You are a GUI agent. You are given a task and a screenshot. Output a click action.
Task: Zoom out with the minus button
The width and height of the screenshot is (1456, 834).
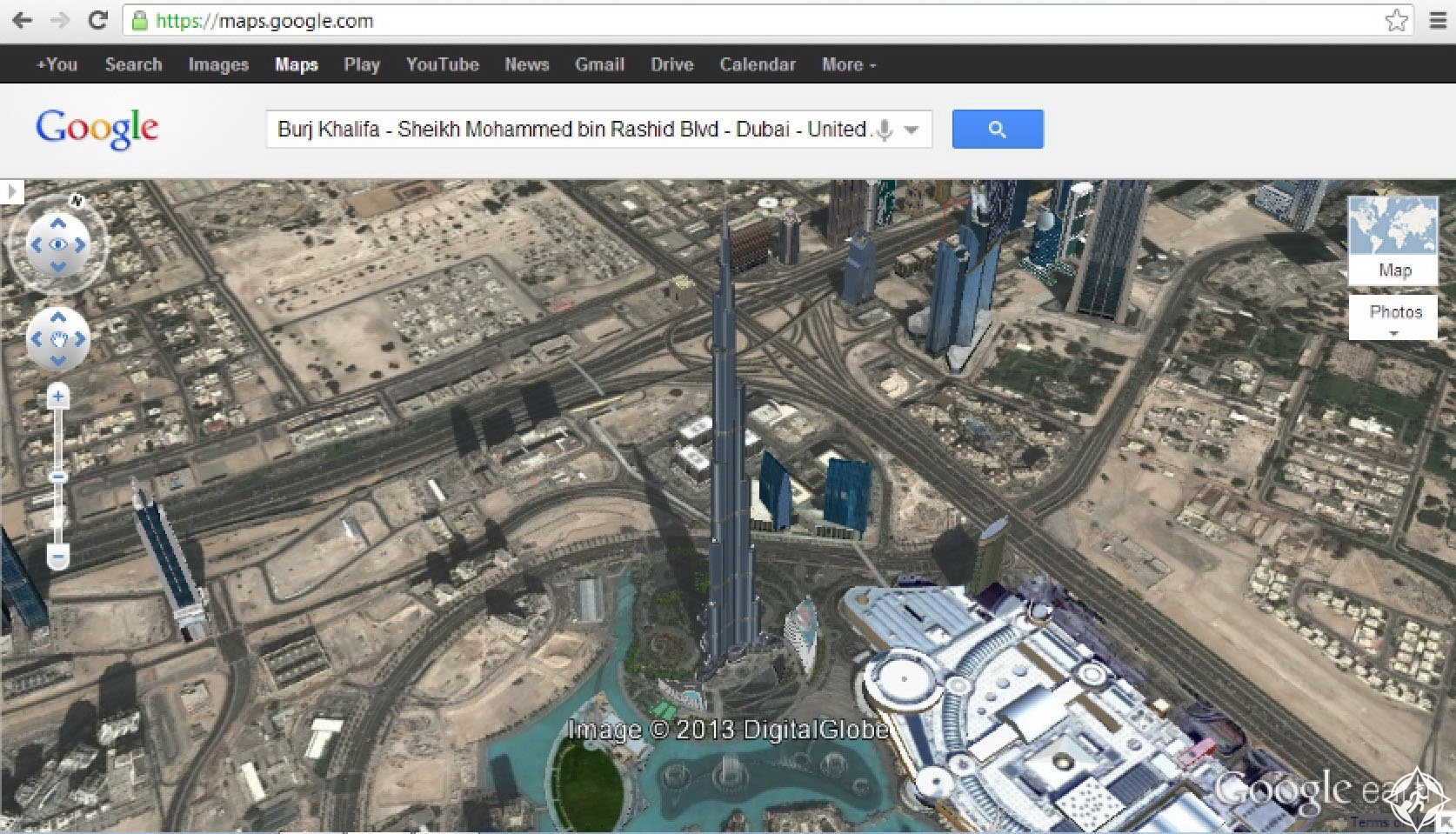(58, 556)
